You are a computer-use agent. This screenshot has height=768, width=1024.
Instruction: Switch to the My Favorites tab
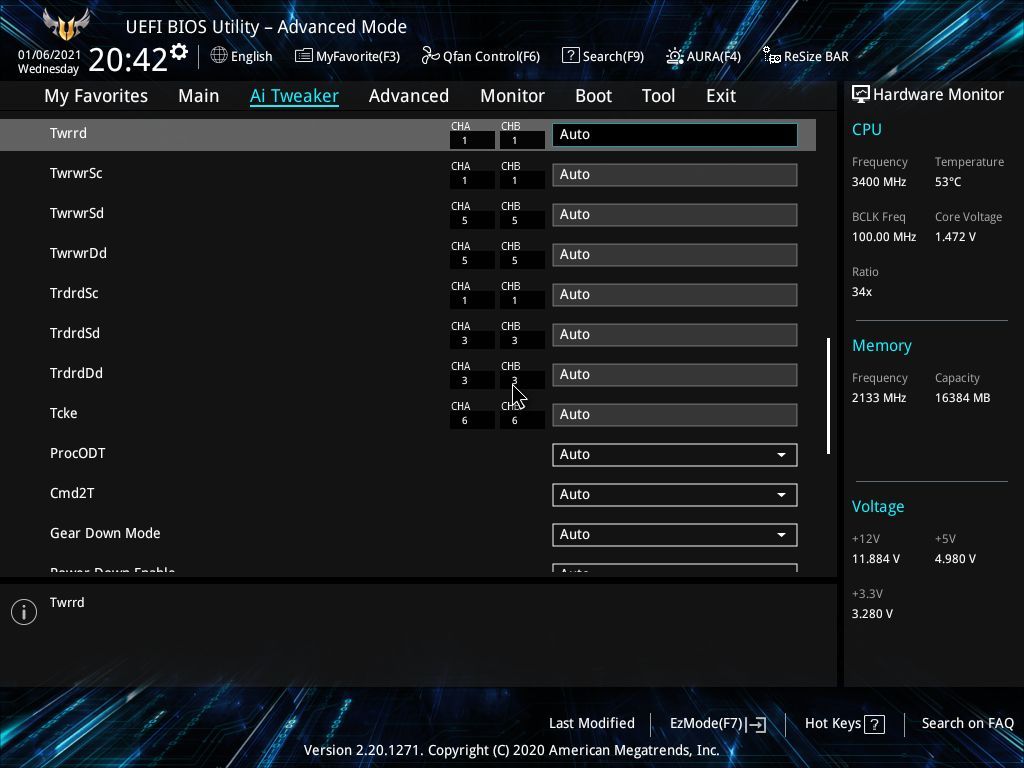[96, 96]
